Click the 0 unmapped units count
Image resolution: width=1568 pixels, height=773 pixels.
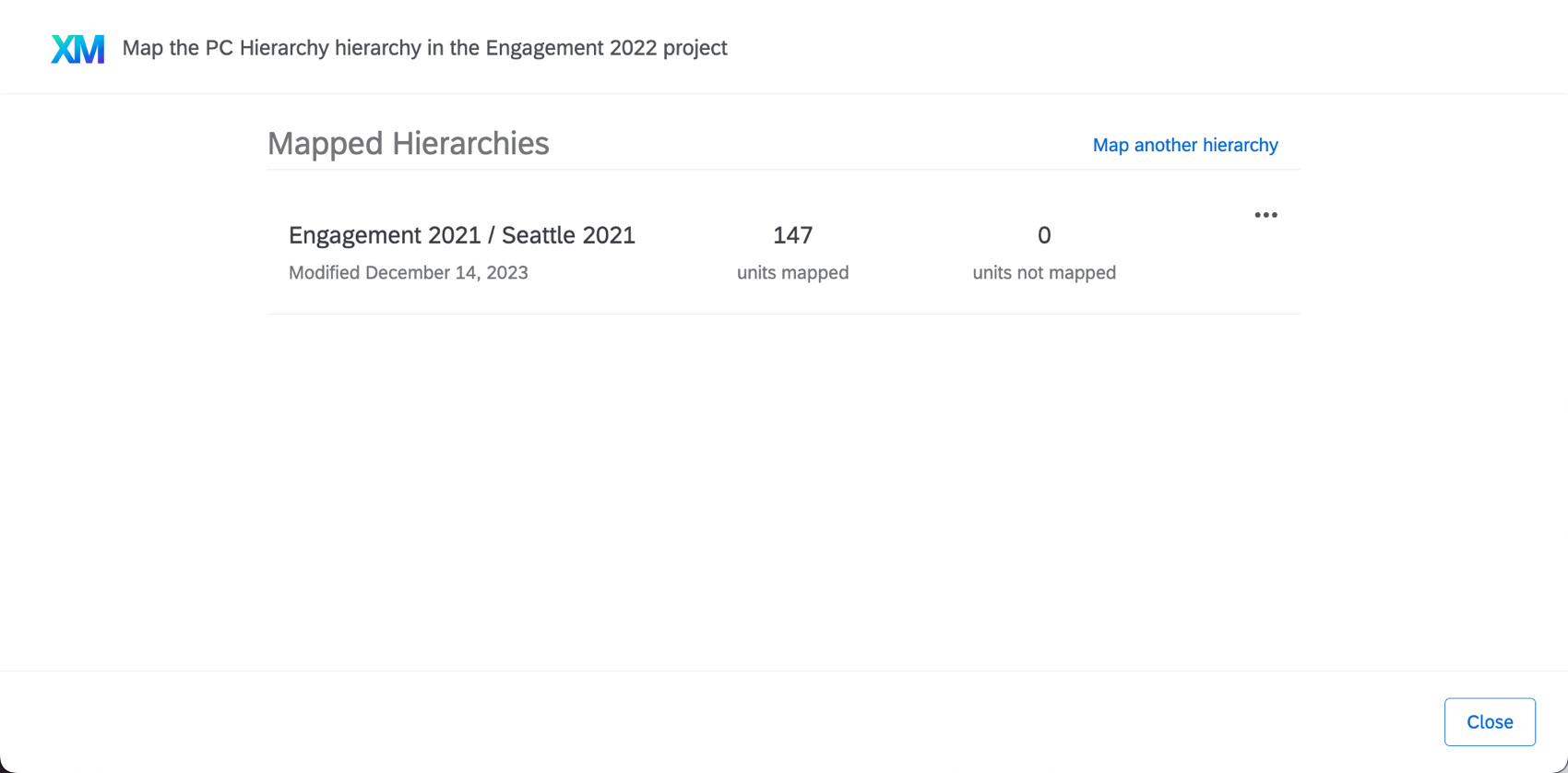1043,235
